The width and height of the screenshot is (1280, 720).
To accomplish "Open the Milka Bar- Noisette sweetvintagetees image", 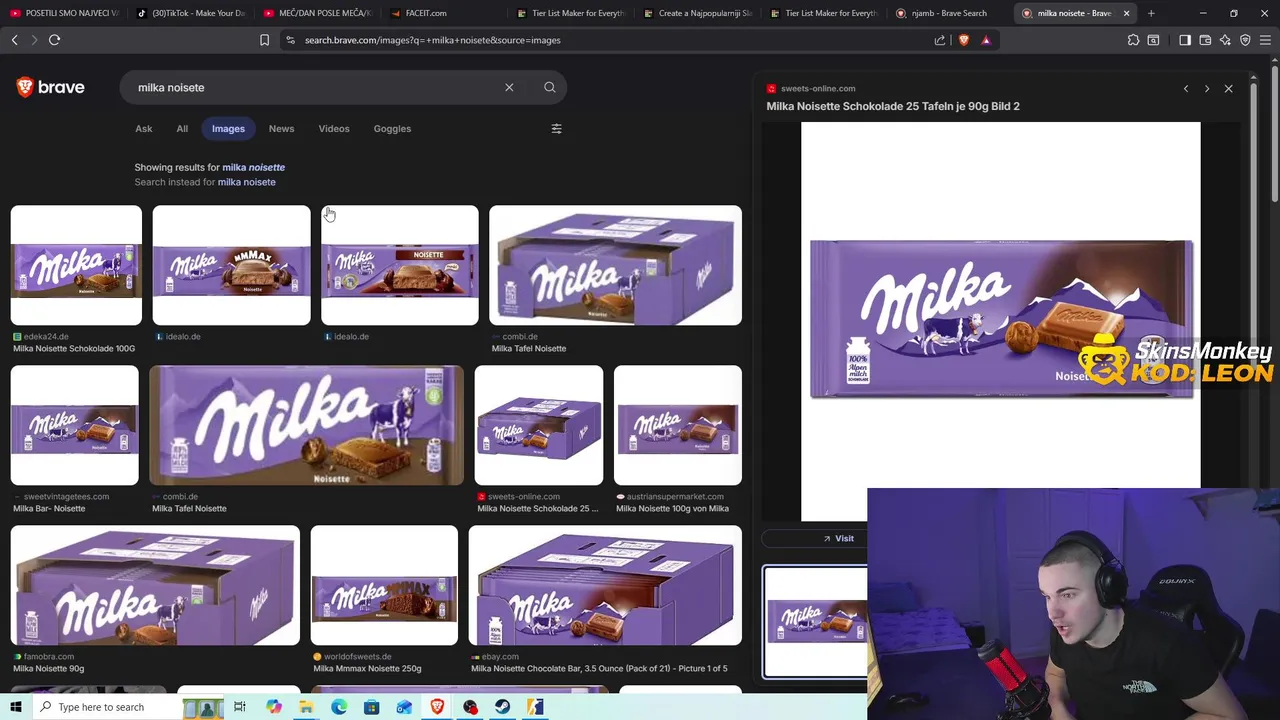I will tap(75, 426).
